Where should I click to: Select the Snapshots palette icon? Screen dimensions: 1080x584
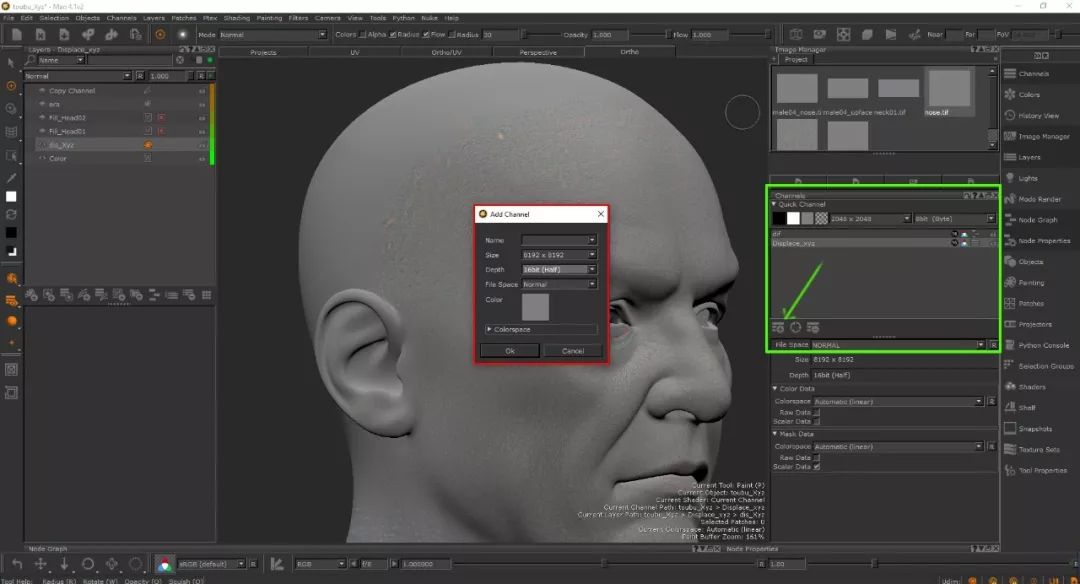(1011, 429)
